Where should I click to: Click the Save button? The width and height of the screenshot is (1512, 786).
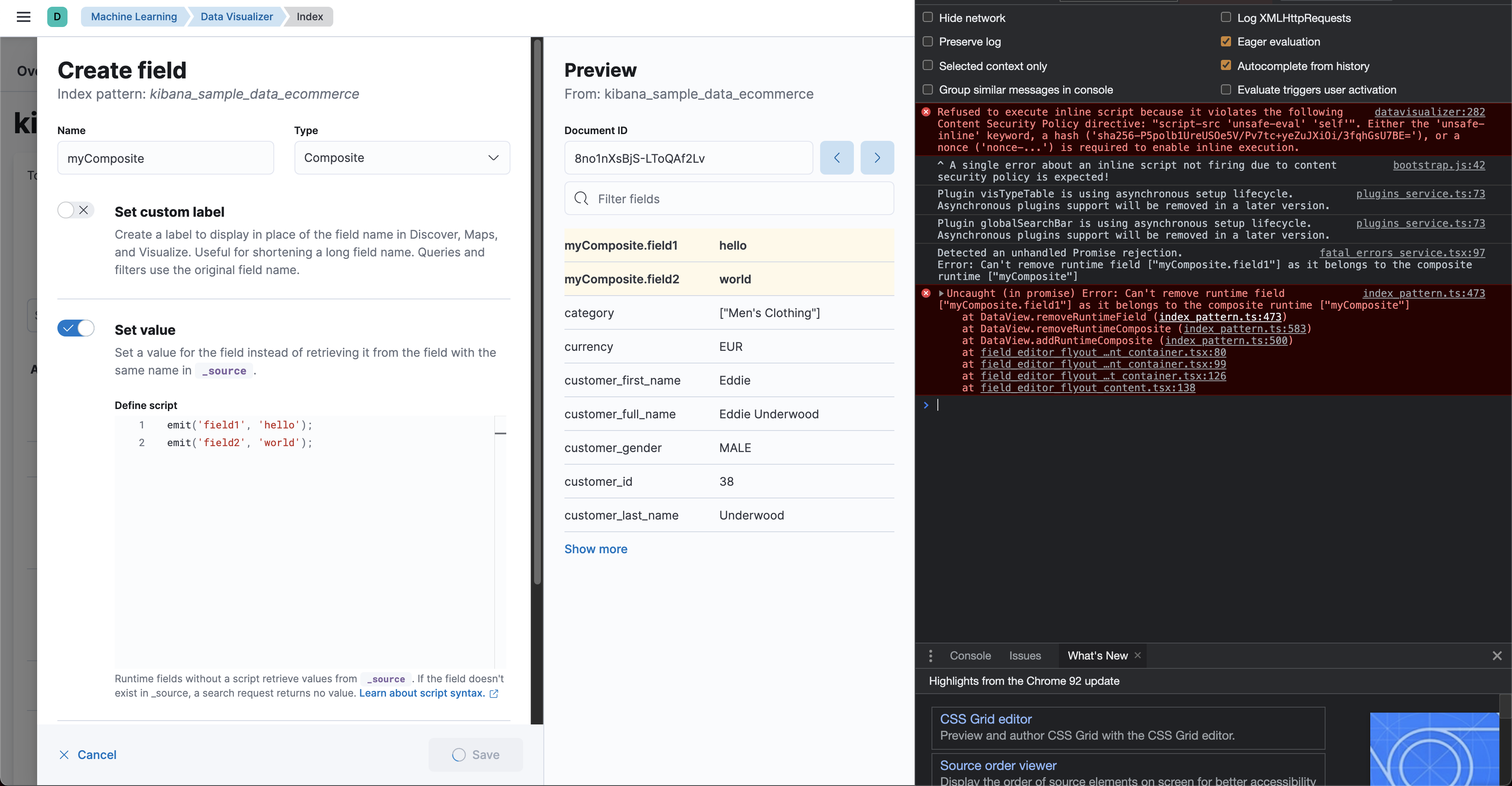tap(476, 755)
